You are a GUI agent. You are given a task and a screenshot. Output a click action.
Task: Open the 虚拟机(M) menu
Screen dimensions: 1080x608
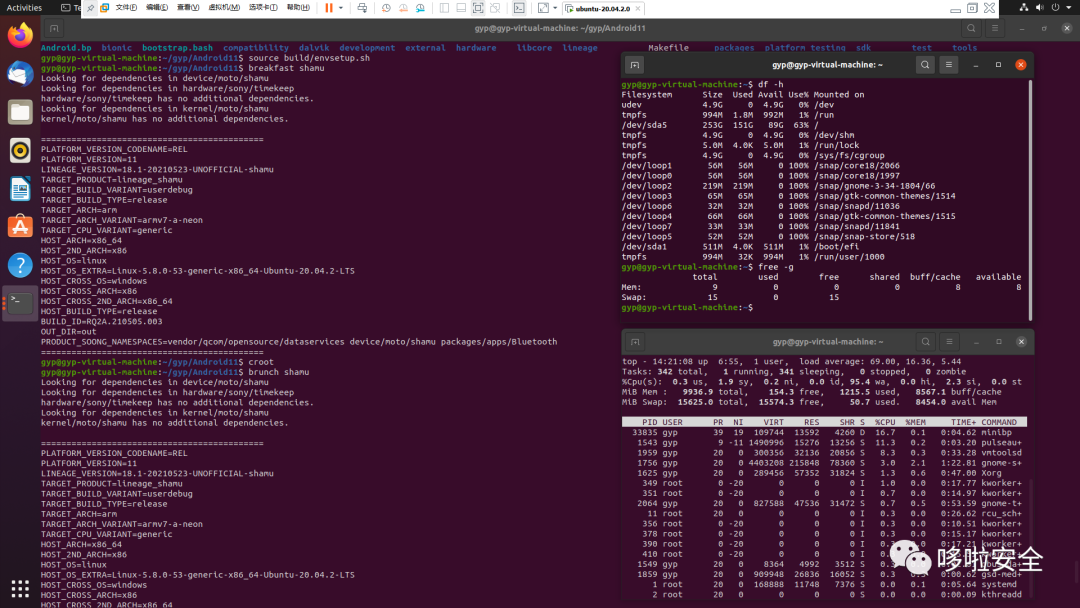[224, 8]
